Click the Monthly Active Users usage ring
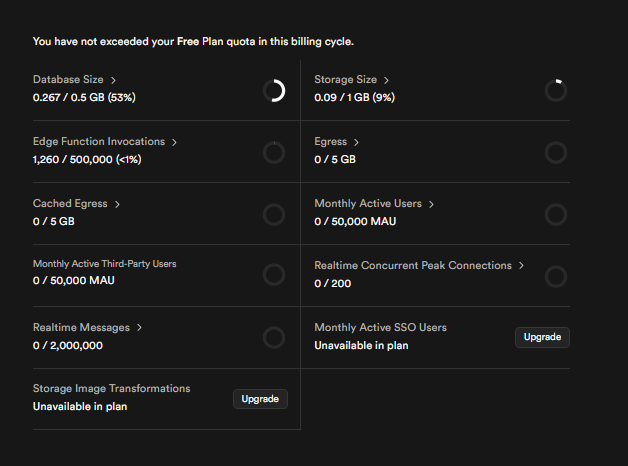The image size is (628, 466). [x=556, y=215]
